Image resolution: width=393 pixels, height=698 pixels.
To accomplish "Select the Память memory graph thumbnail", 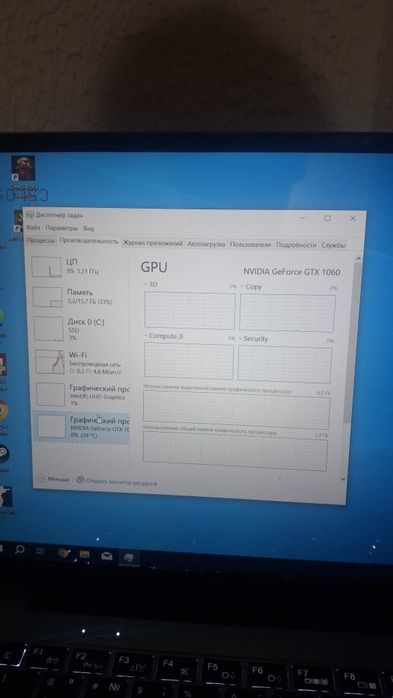I will point(47,297).
